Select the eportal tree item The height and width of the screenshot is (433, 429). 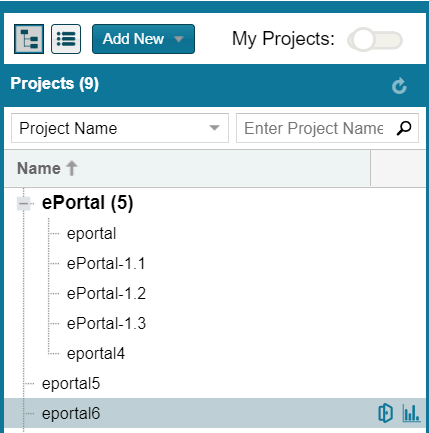click(92, 234)
